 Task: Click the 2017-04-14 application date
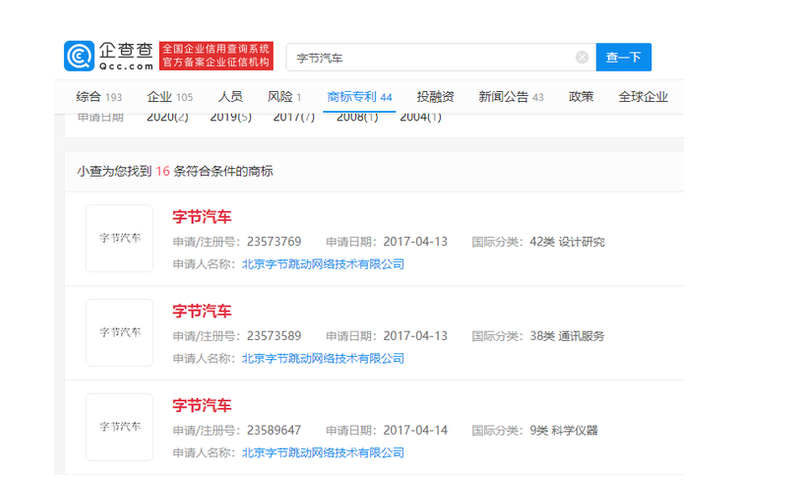click(415, 431)
